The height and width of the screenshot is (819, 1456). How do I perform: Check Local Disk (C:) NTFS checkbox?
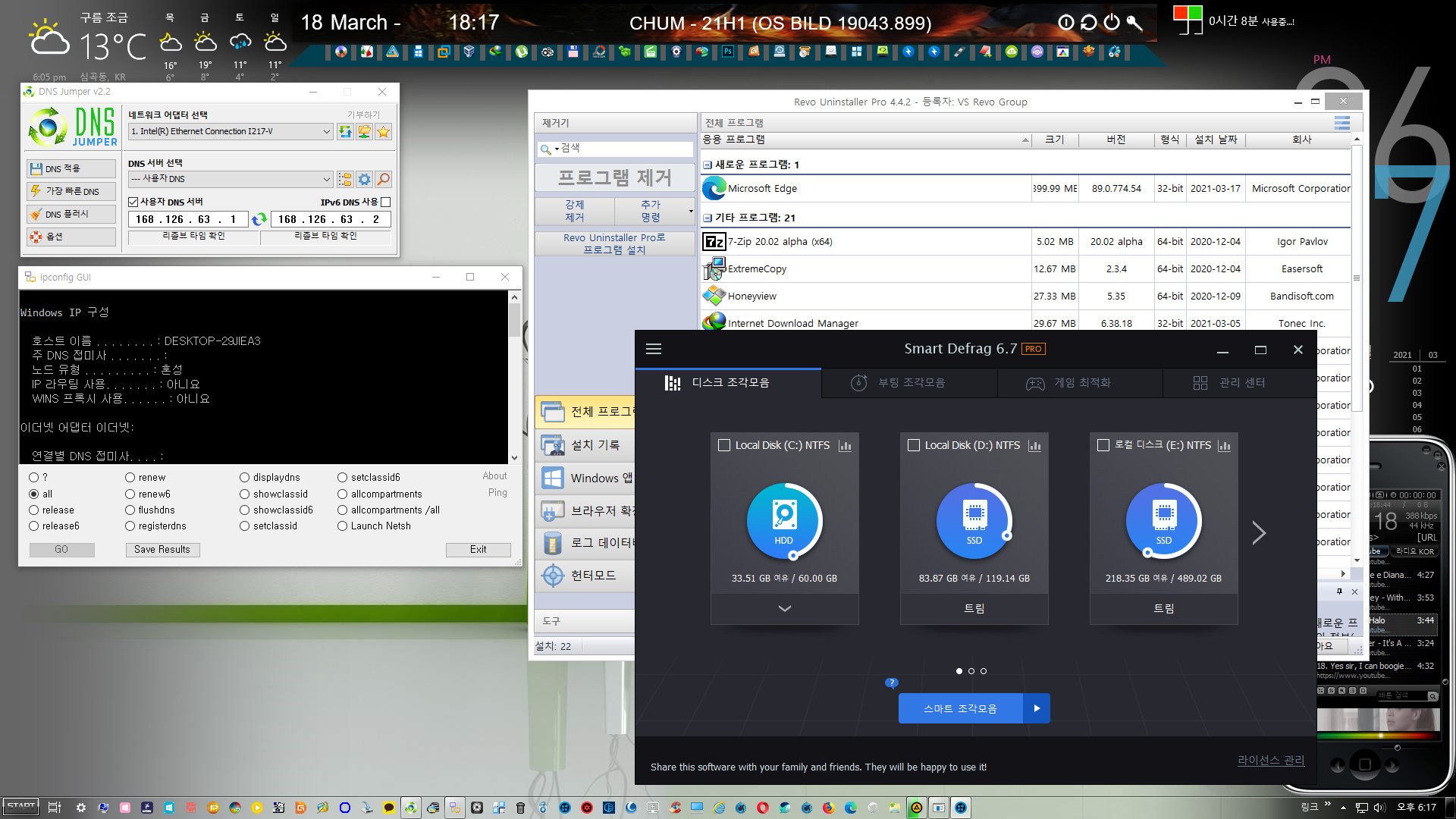(724, 445)
